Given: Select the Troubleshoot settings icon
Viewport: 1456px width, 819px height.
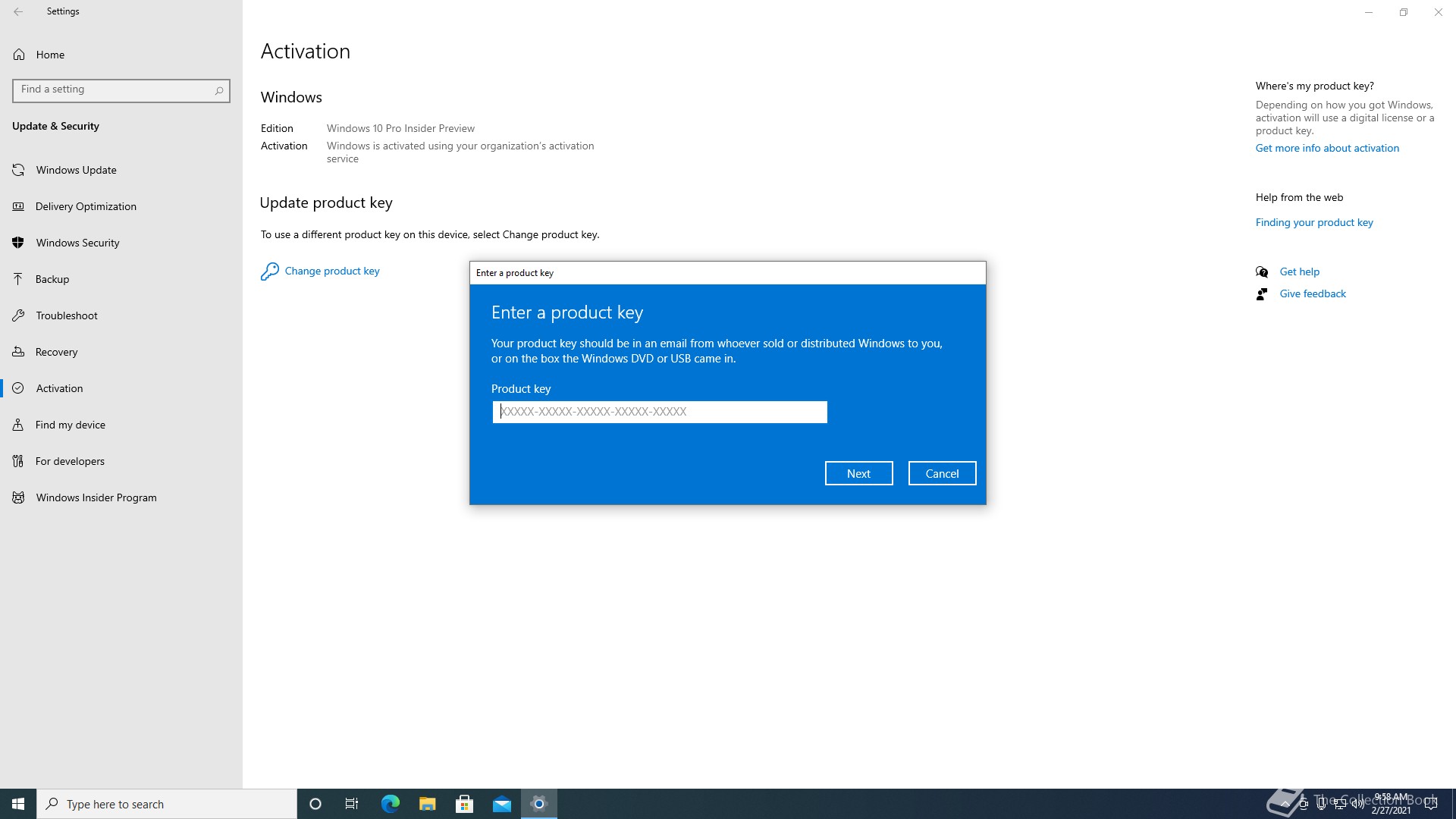Looking at the screenshot, I should pos(19,315).
